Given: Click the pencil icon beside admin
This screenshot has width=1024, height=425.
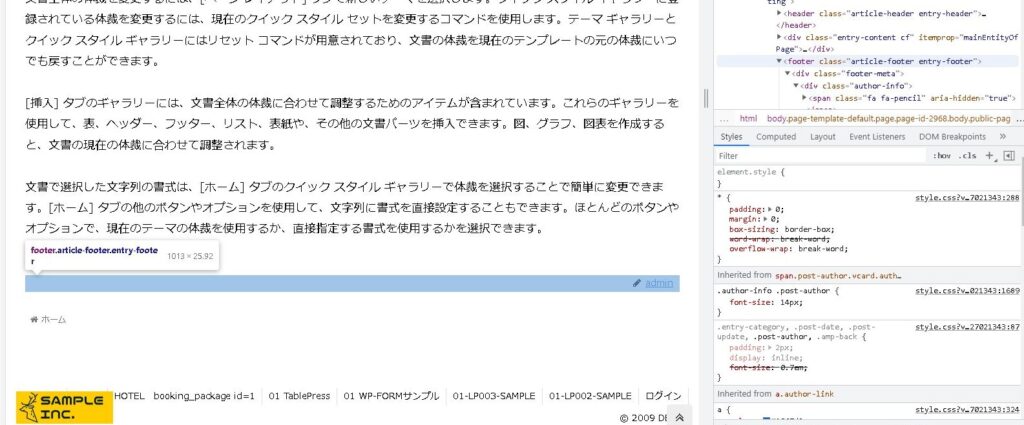Looking at the screenshot, I should tap(637, 283).
